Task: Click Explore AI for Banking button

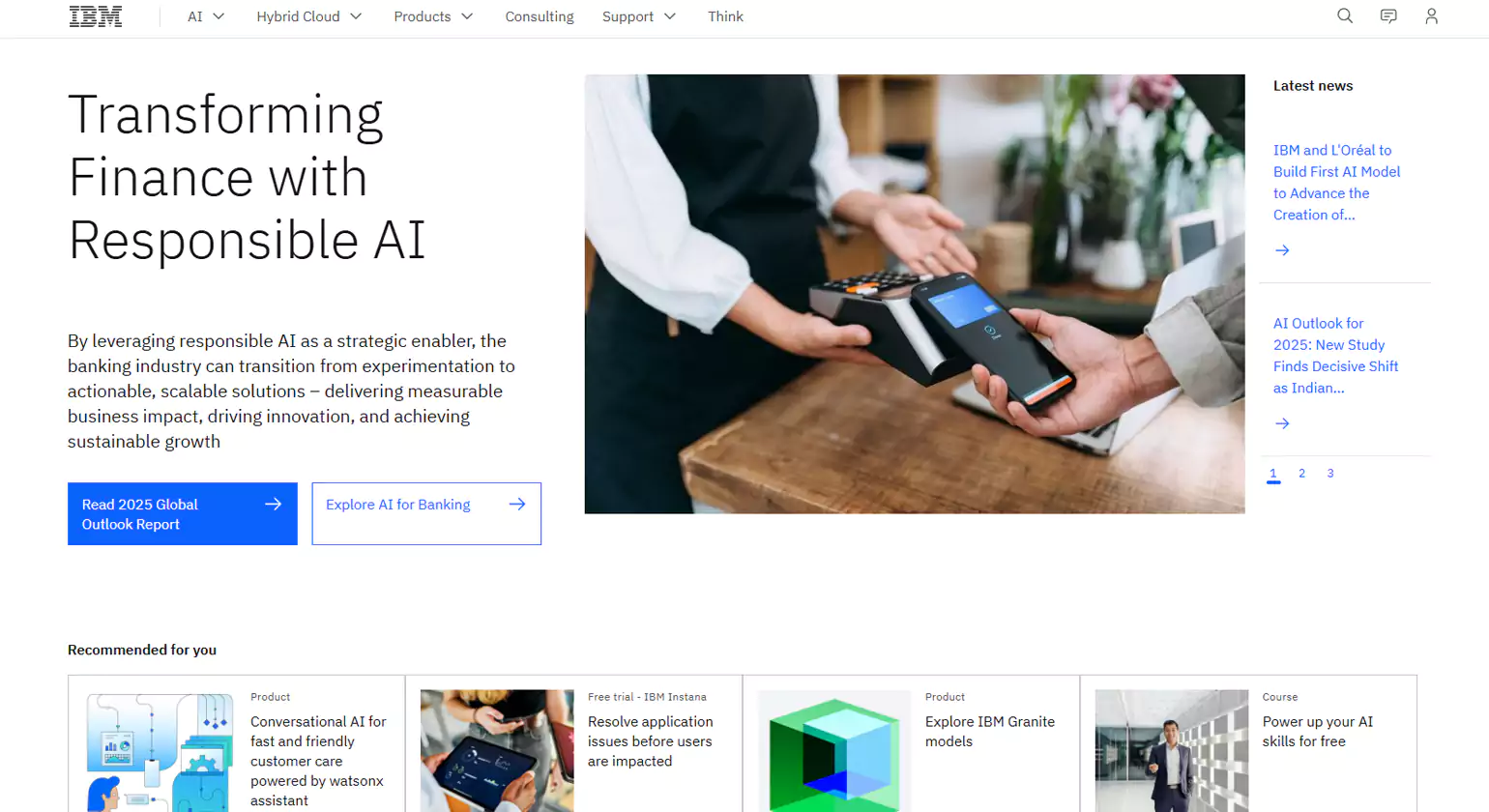Action: [426, 514]
